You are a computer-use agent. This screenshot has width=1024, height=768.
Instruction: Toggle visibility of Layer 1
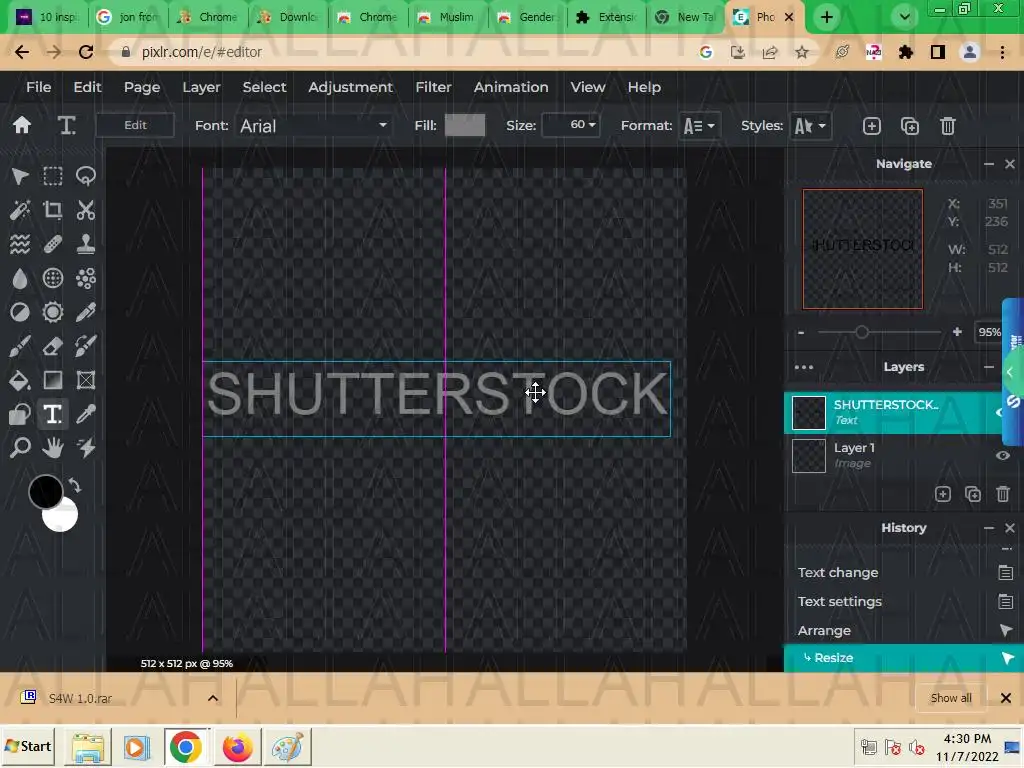click(1003, 456)
